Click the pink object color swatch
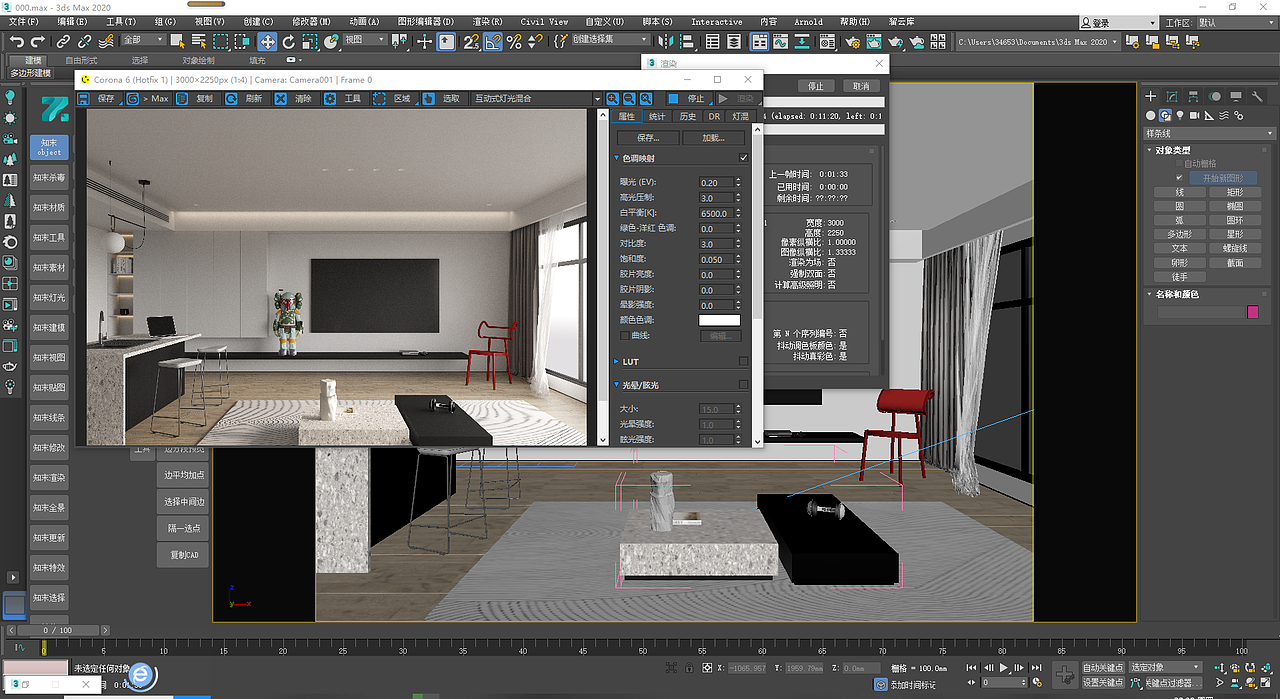The image size is (1280, 699). coord(1252,312)
